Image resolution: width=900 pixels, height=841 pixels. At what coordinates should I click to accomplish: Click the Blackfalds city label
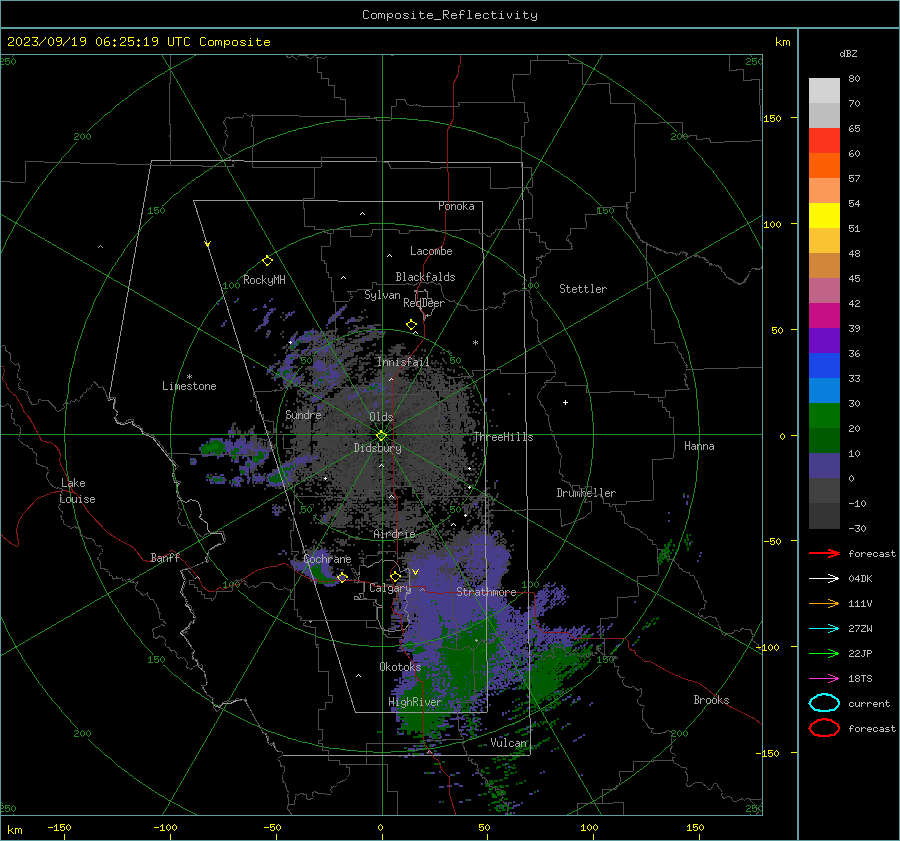click(x=425, y=277)
